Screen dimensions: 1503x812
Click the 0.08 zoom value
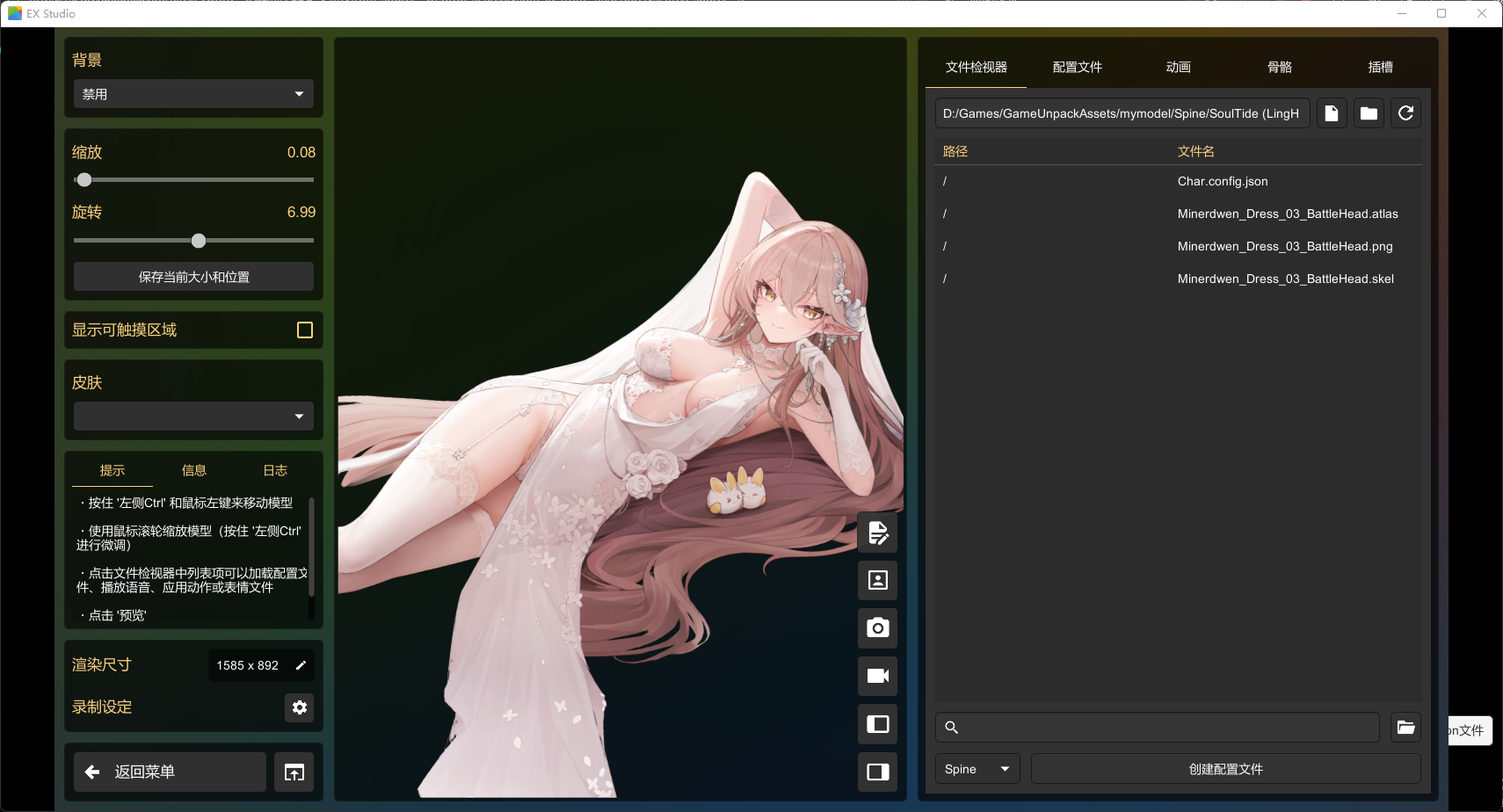[301, 153]
